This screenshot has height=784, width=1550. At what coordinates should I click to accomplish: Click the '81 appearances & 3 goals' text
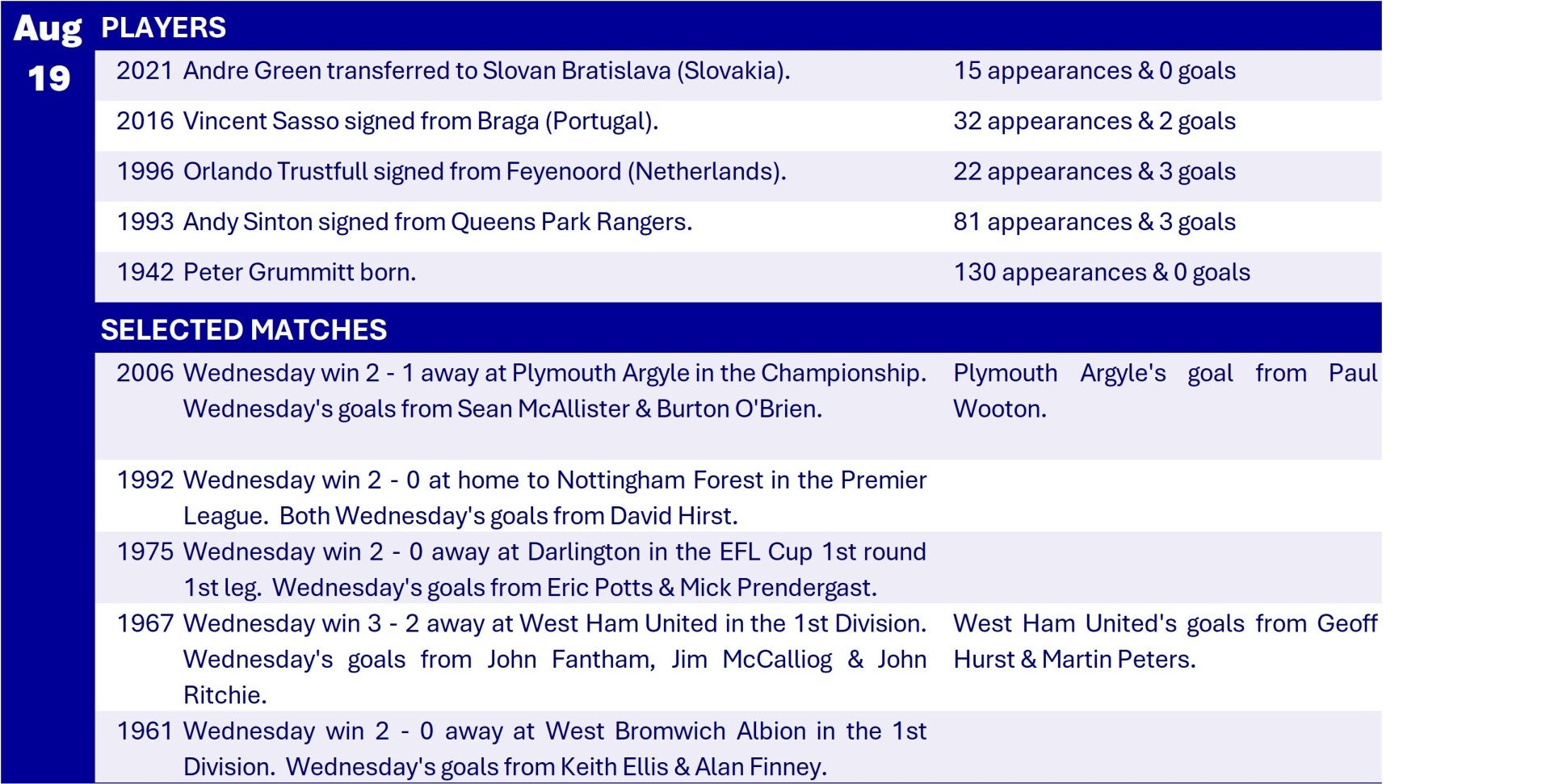tap(1094, 222)
